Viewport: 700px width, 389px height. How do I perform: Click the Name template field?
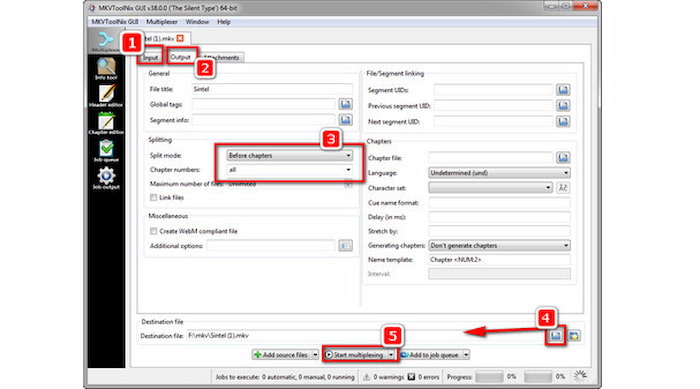(499, 259)
